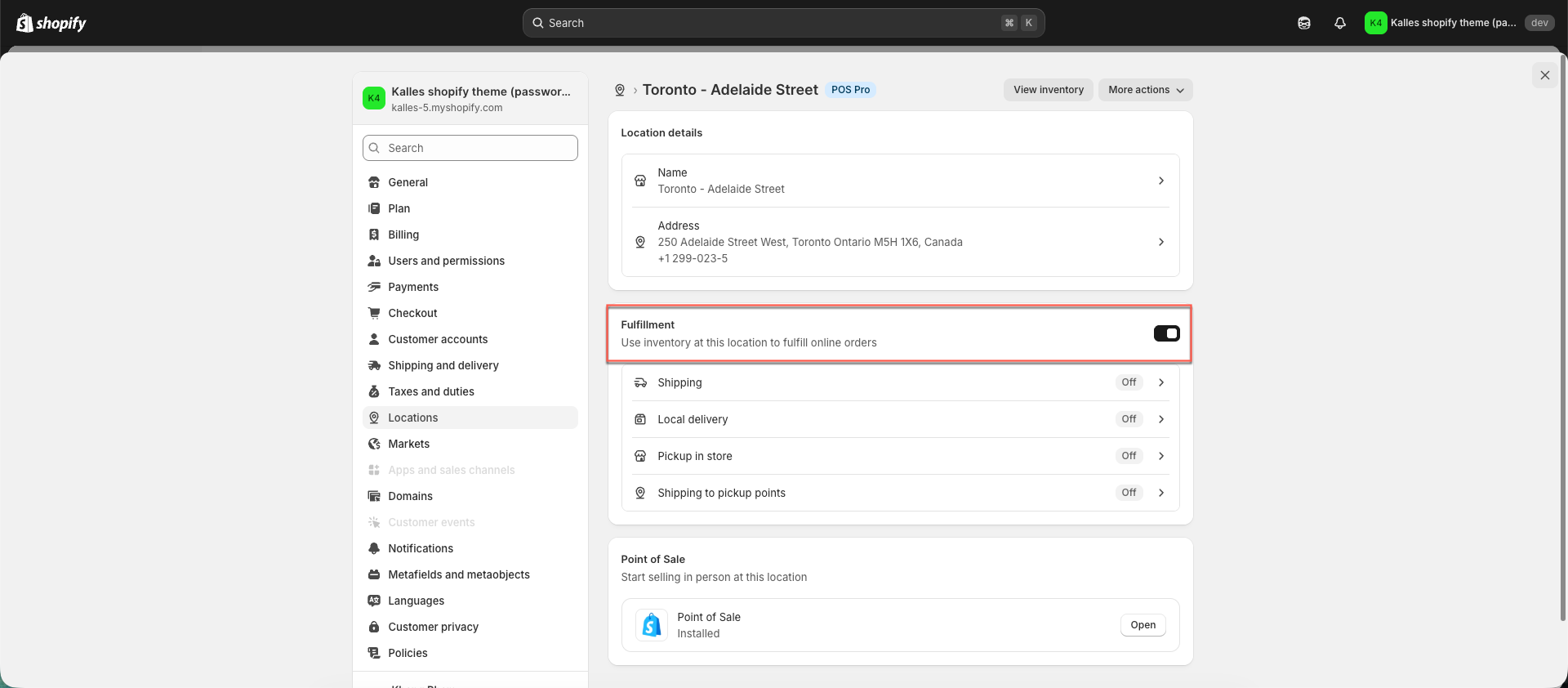1568x688 pixels.
Task: Select Taxes and duties in sidebar
Action: (430, 391)
